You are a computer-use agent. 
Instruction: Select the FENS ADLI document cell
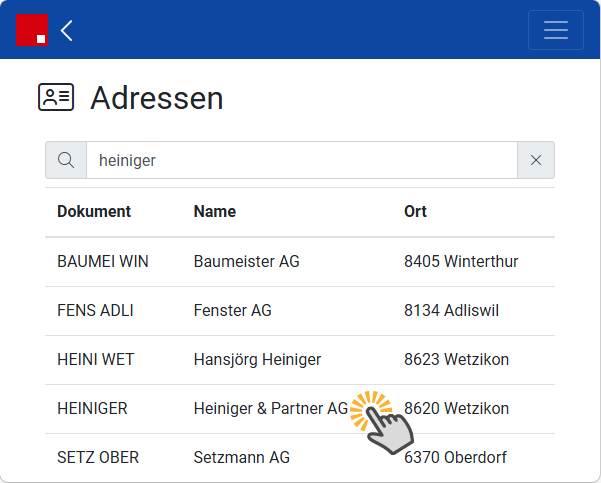(95, 310)
